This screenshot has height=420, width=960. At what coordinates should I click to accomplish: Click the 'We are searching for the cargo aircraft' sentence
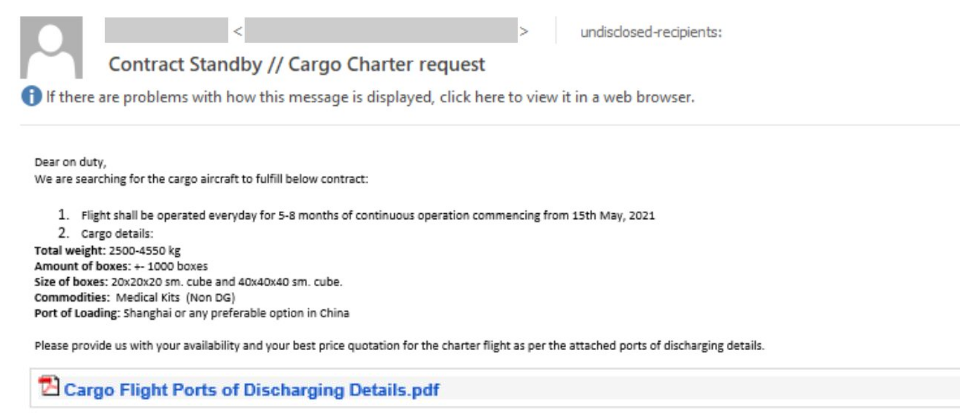coord(201,180)
